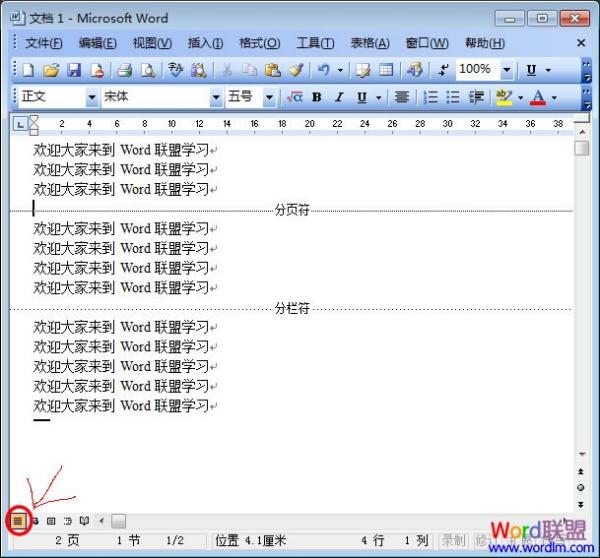Open standard toolbar U dropdown arrow
600x558 pixels.
click(x=548, y=70)
